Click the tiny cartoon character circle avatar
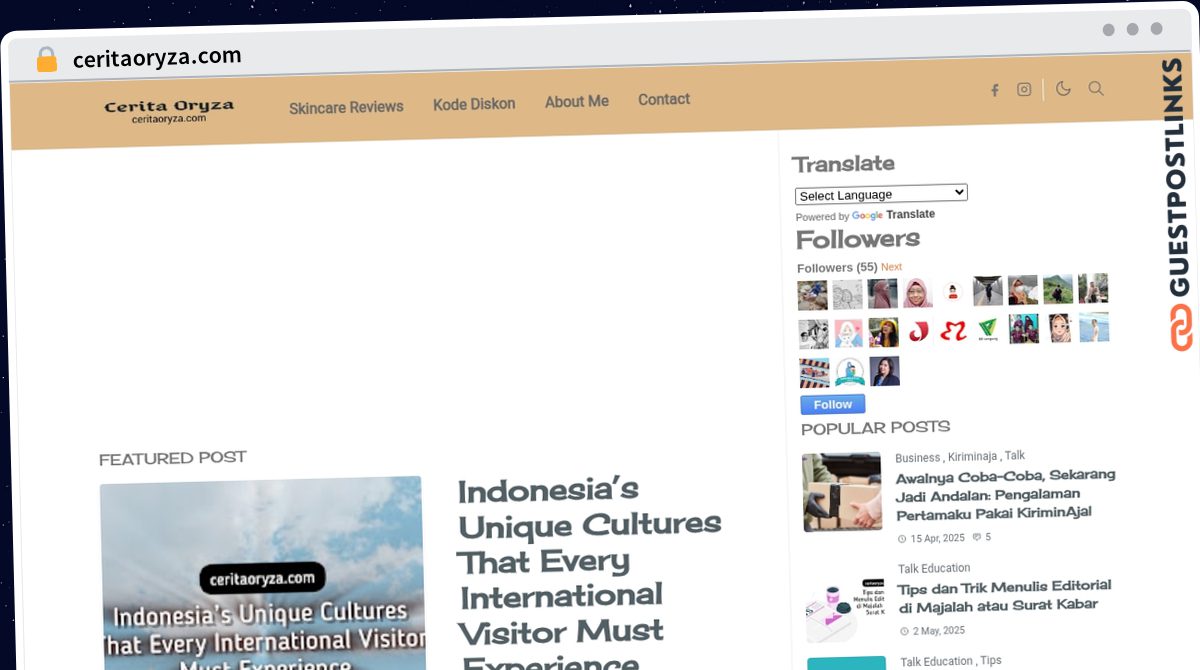The image size is (1200, 670). point(953,292)
